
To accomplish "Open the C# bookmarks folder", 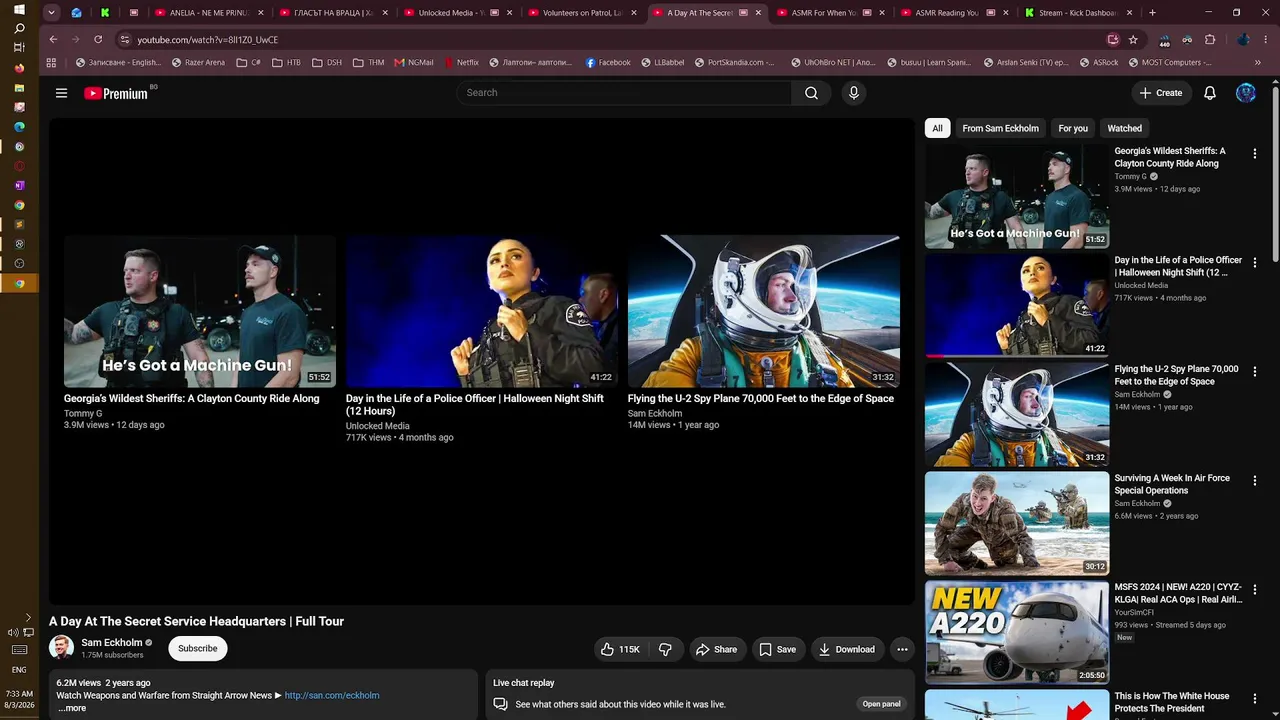I will coord(248,62).
